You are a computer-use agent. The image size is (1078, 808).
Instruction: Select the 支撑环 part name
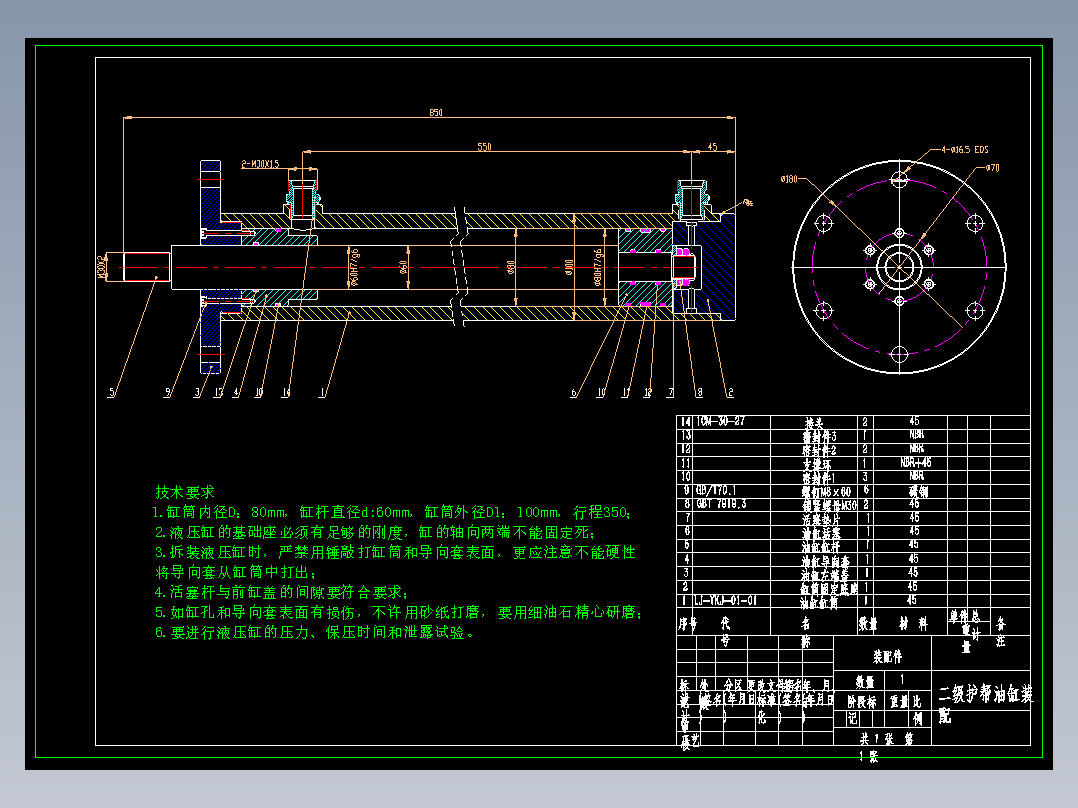point(817,464)
